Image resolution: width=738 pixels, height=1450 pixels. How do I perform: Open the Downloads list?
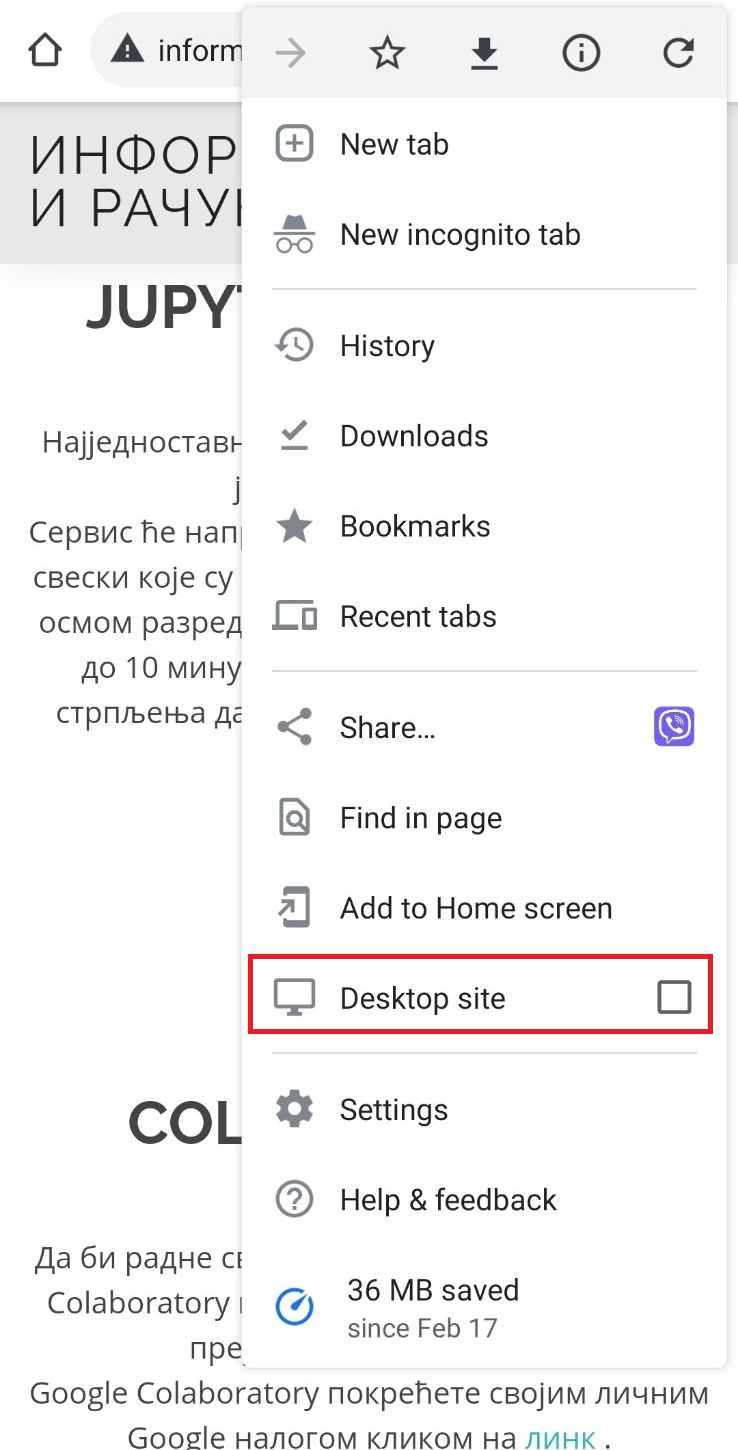pos(414,436)
